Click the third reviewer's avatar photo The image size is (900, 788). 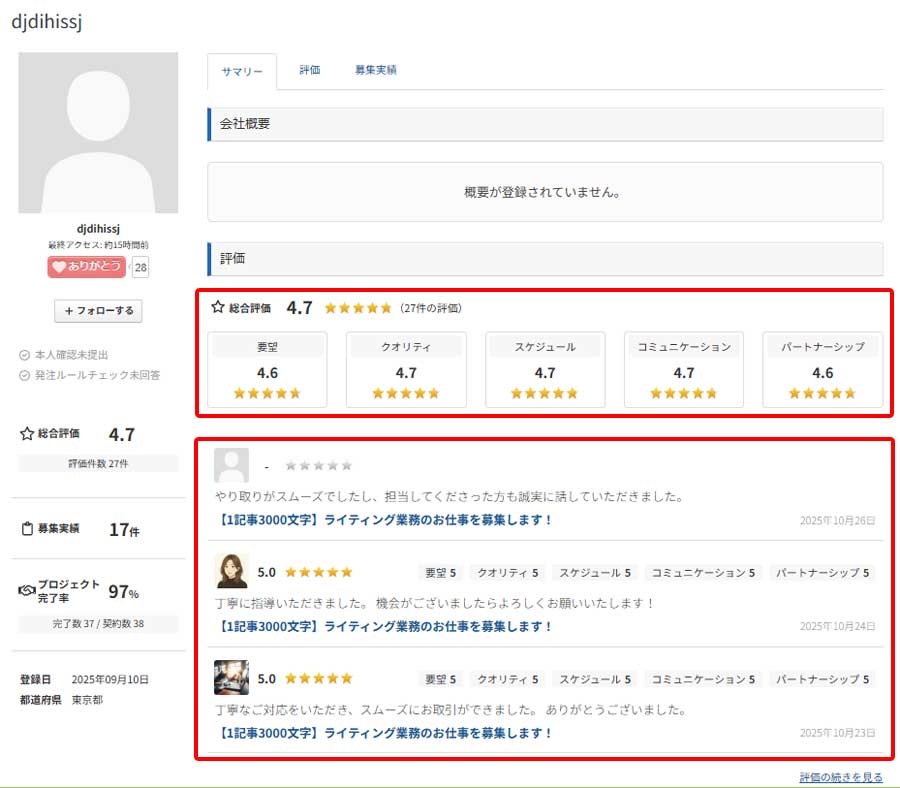232,677
